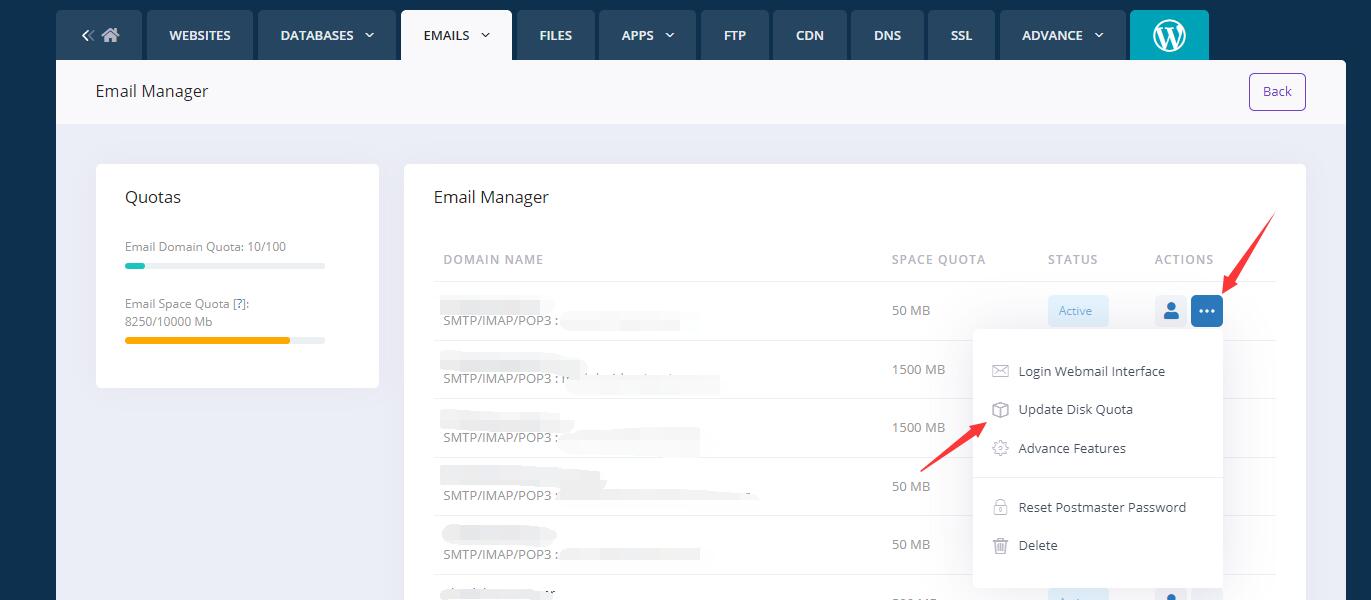Image resolution: width=1371 pixels, height=600 pixels.
Task: Click the gear icon beside Advance Features
Action: 1000,448
